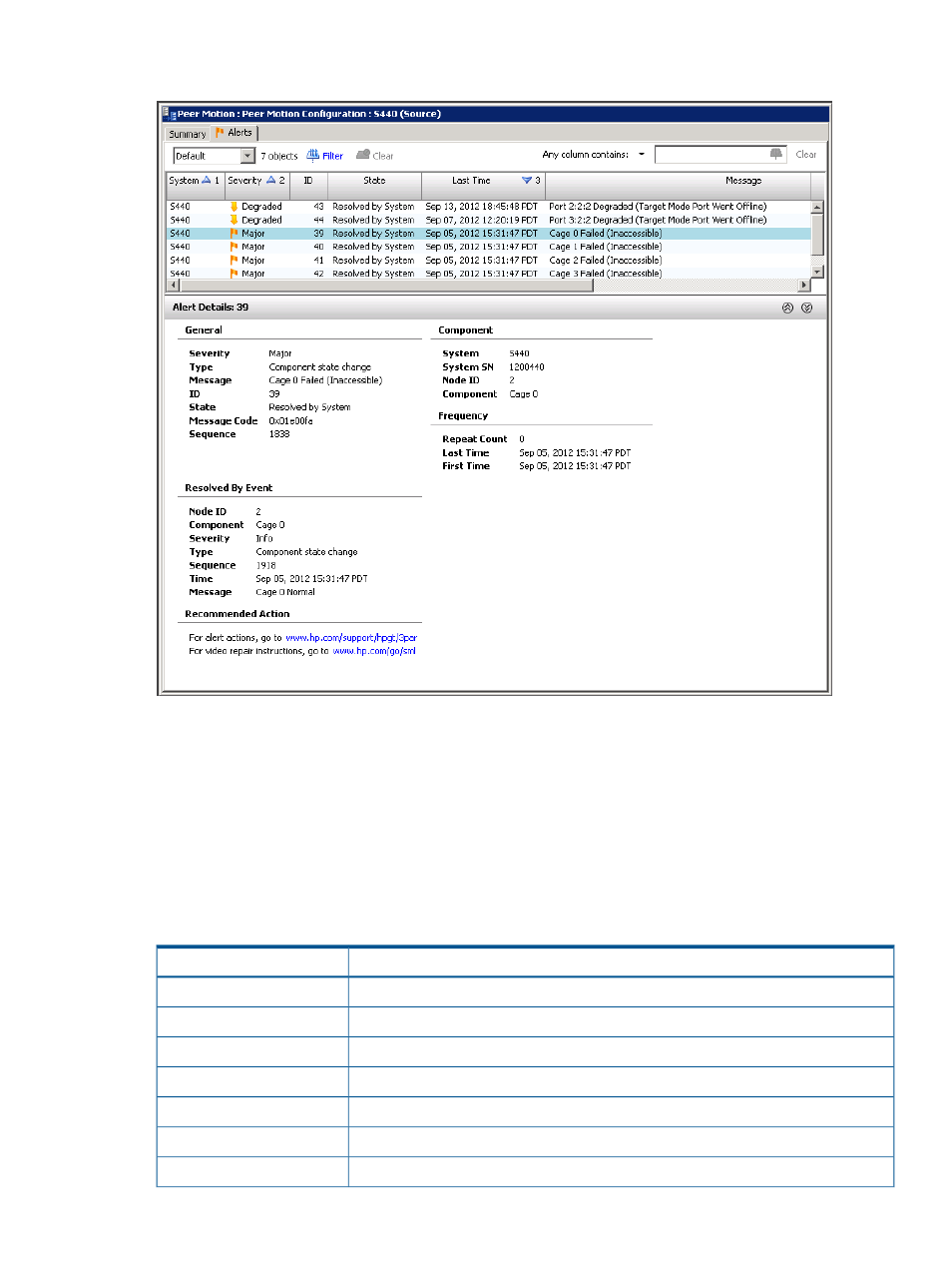
Task: Click the Message Code value '0x01e00fa'
Action: (x=291, y=421)
